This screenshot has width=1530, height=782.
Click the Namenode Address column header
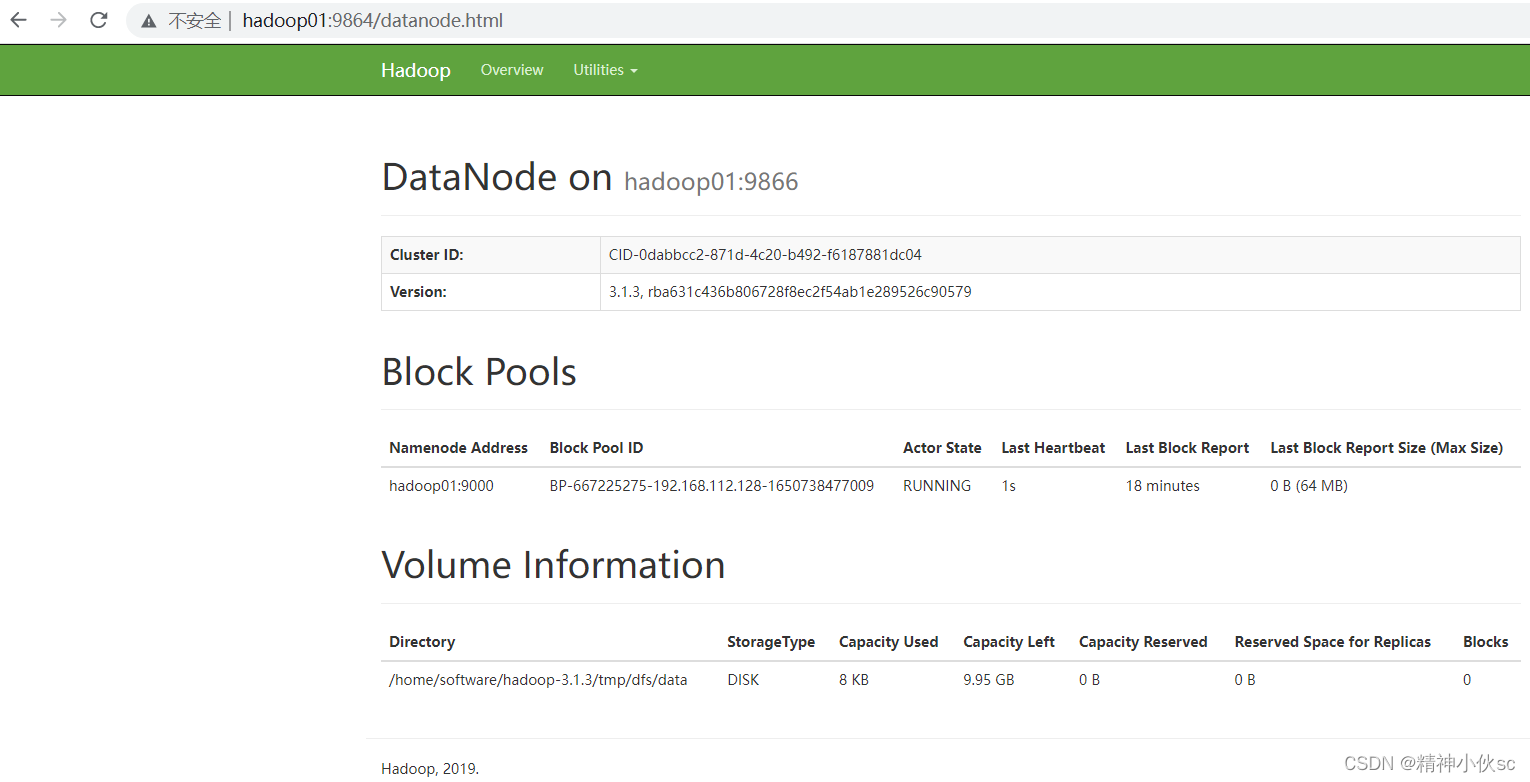click(x=458, y=448)
